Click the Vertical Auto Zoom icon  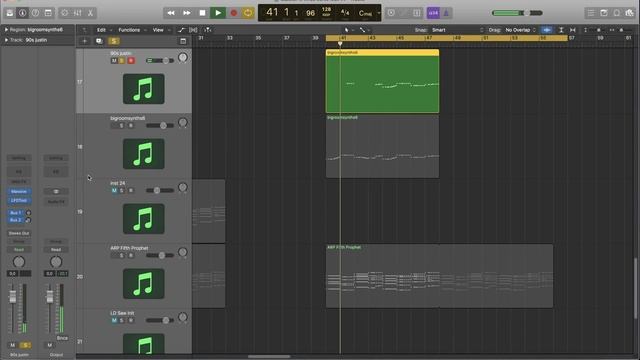click(x=561, y=30)
